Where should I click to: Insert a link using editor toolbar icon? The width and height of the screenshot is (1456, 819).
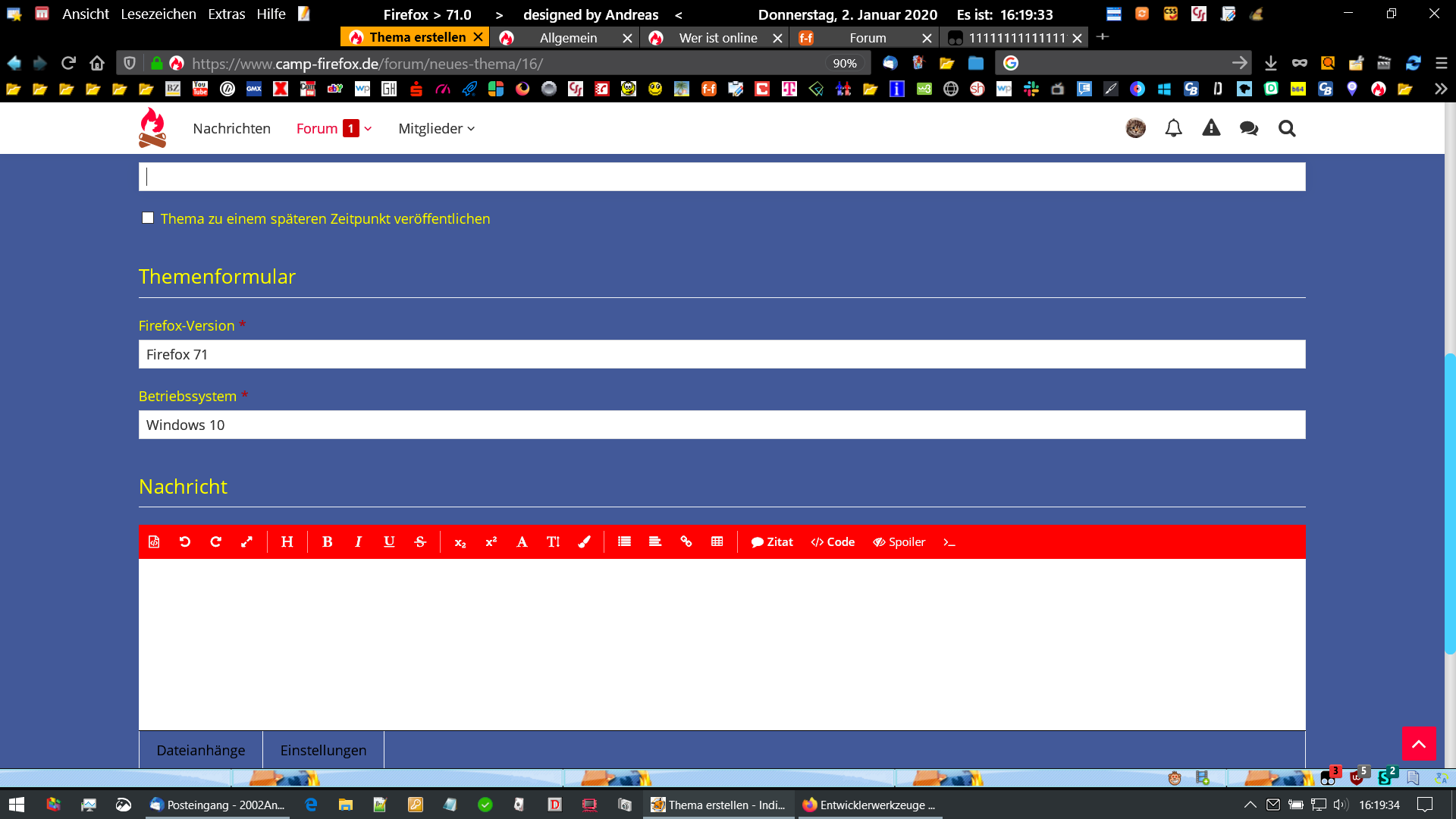[x=686, y=541]
